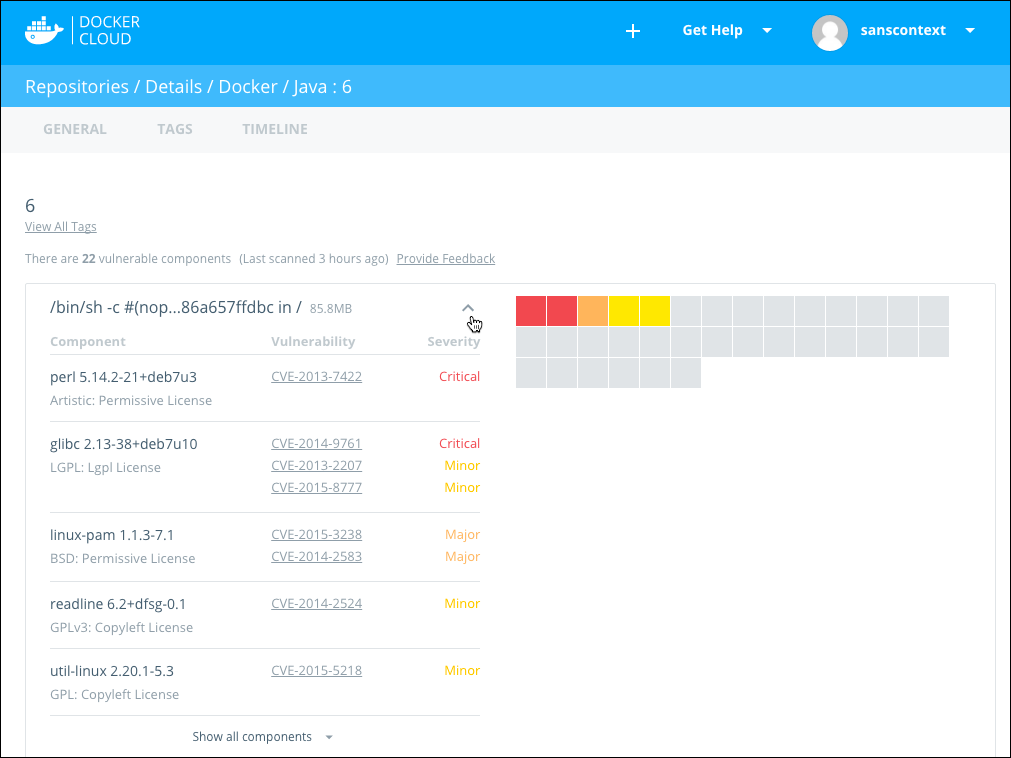1011x758 pixels.
Task: Click the View All Tags link
Action: click(x=61, y=227)
